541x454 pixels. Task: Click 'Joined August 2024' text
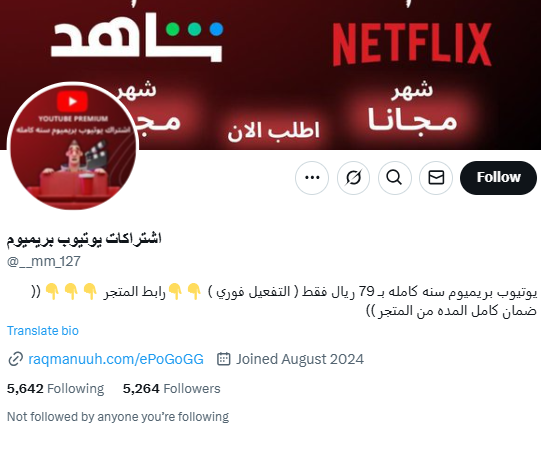pos(300,359)
